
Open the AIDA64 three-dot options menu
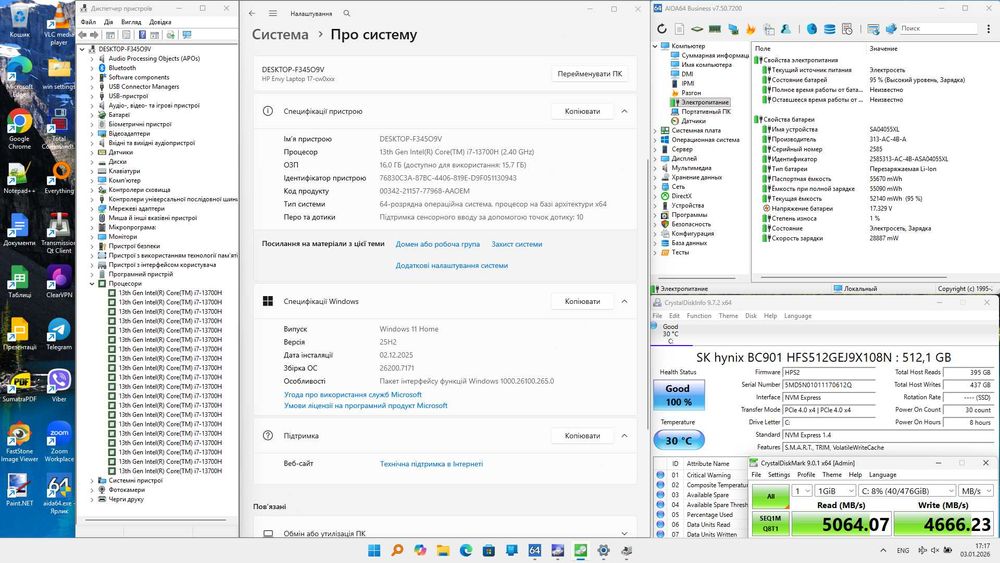(989, 29)
